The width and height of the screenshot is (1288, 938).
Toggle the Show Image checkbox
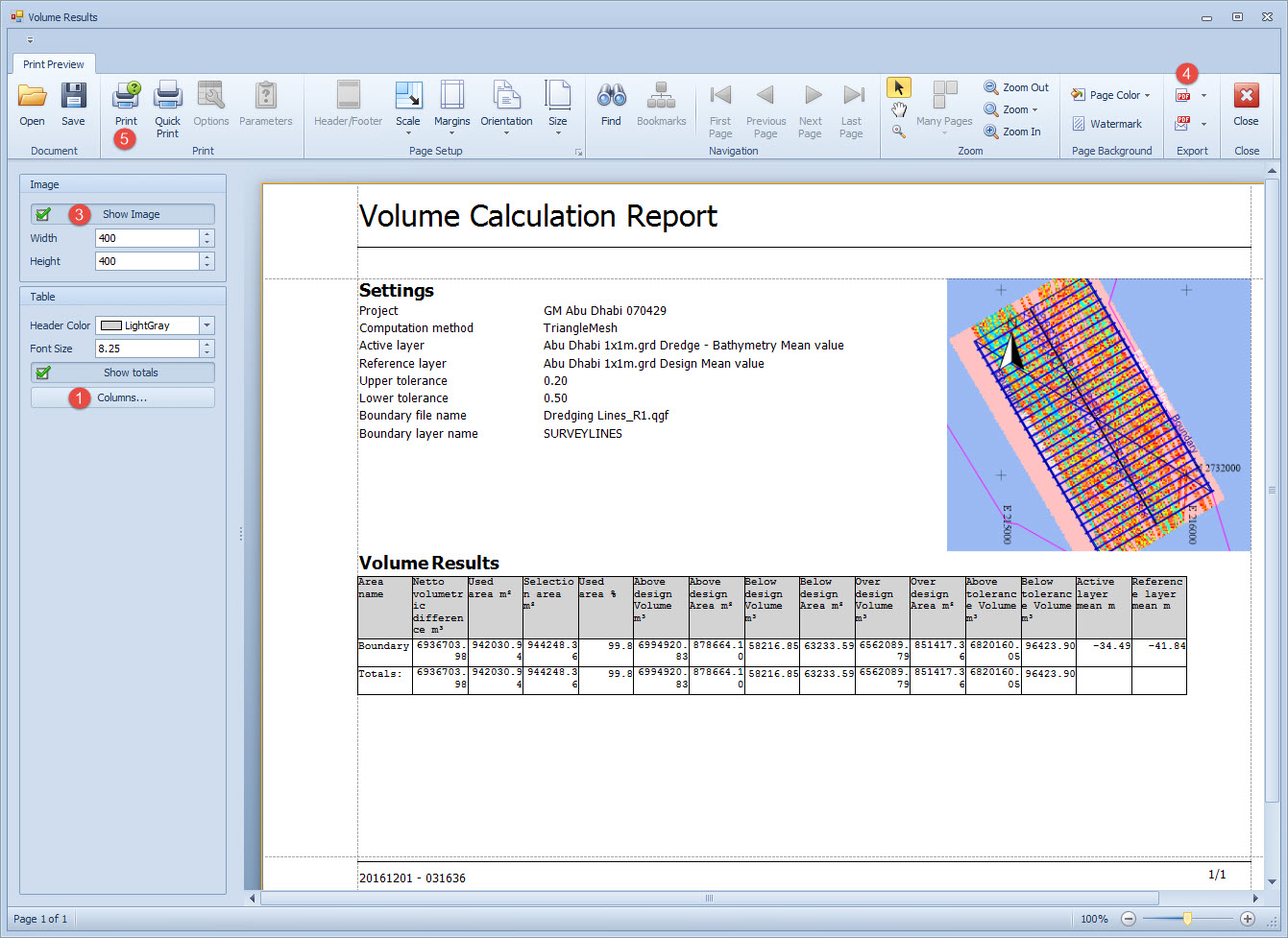pyautogui.click(x=43, y=214)
